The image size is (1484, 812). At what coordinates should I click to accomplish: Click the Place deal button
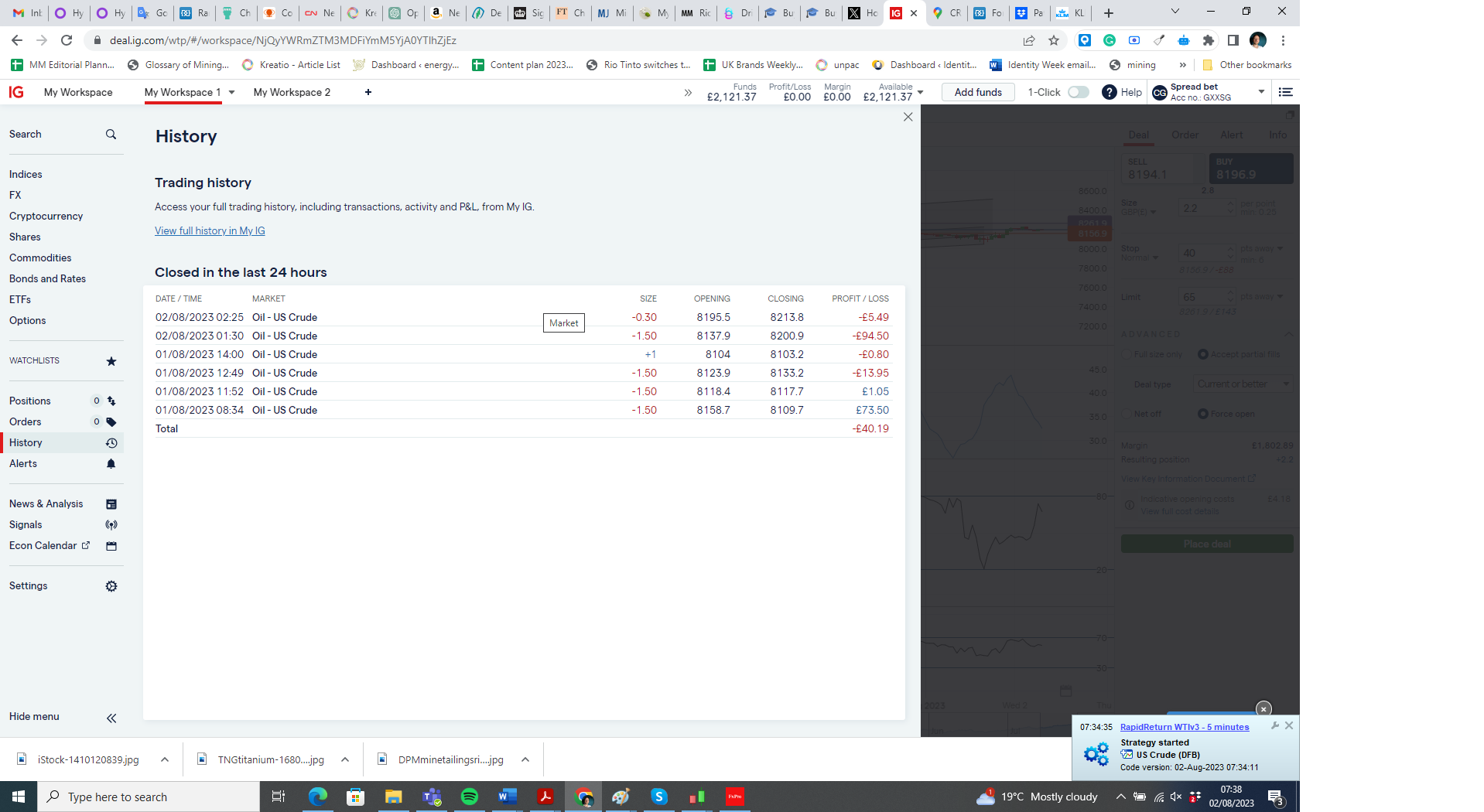point(1207,544)
